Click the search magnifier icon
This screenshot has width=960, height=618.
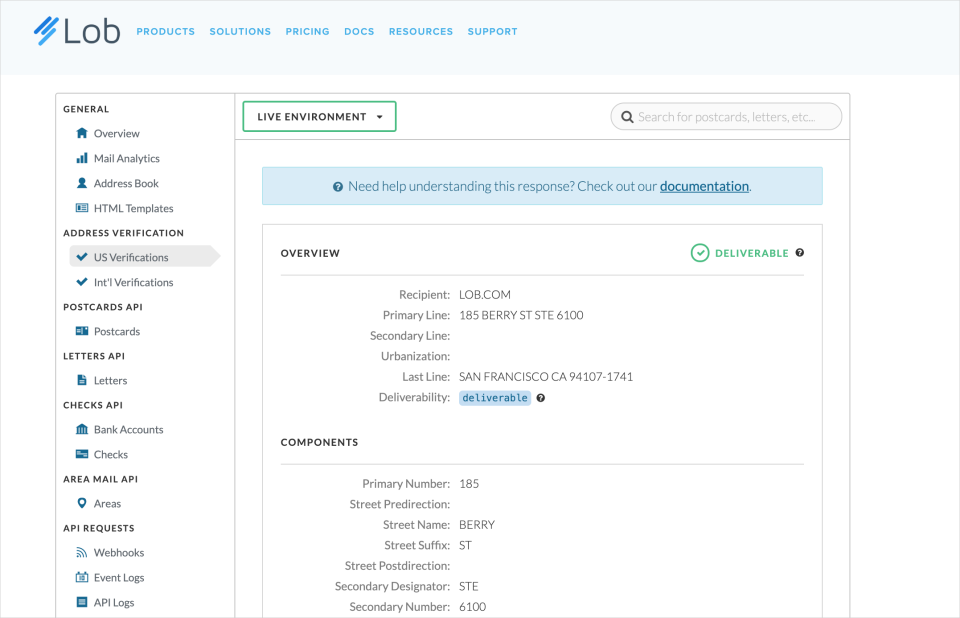(628, 117)
